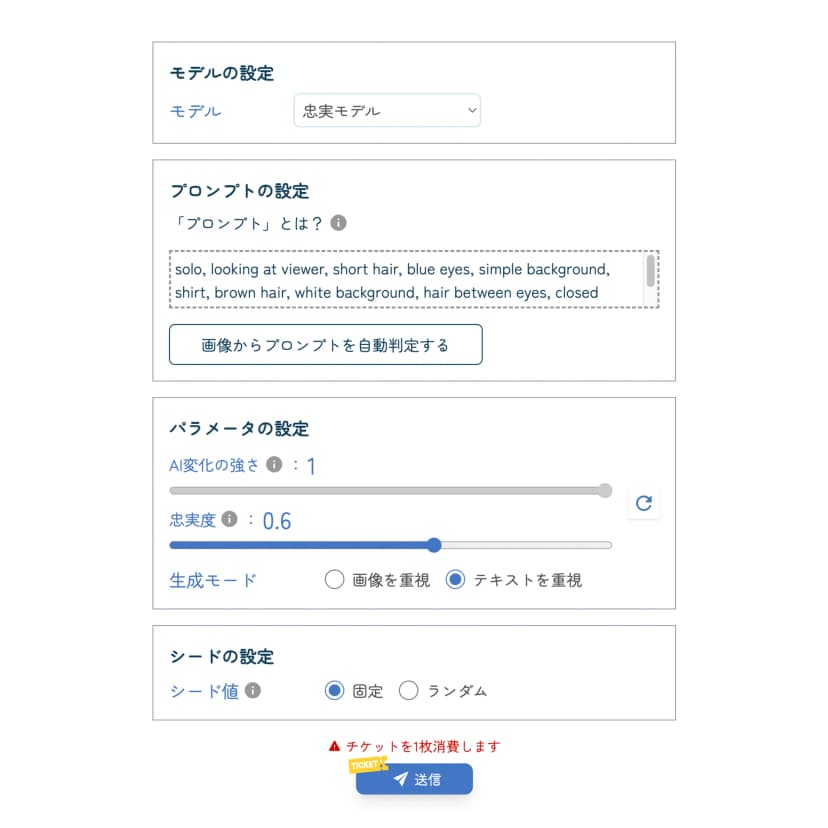Click the info icon next to シード値
Viewport: 828px width, 828px height.
[253, 690]
